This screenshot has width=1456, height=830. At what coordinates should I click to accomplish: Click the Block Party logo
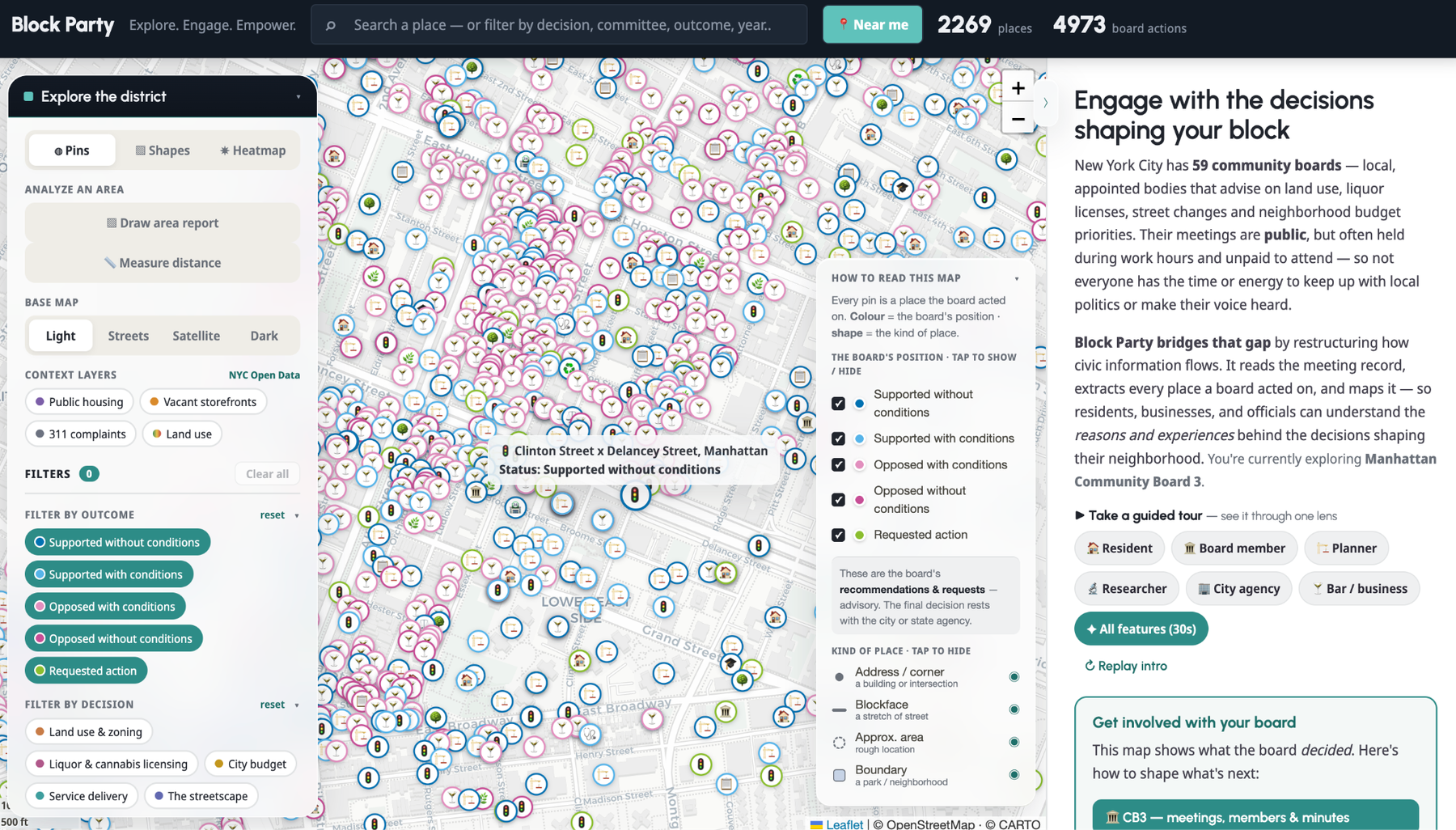click(62, 25)
